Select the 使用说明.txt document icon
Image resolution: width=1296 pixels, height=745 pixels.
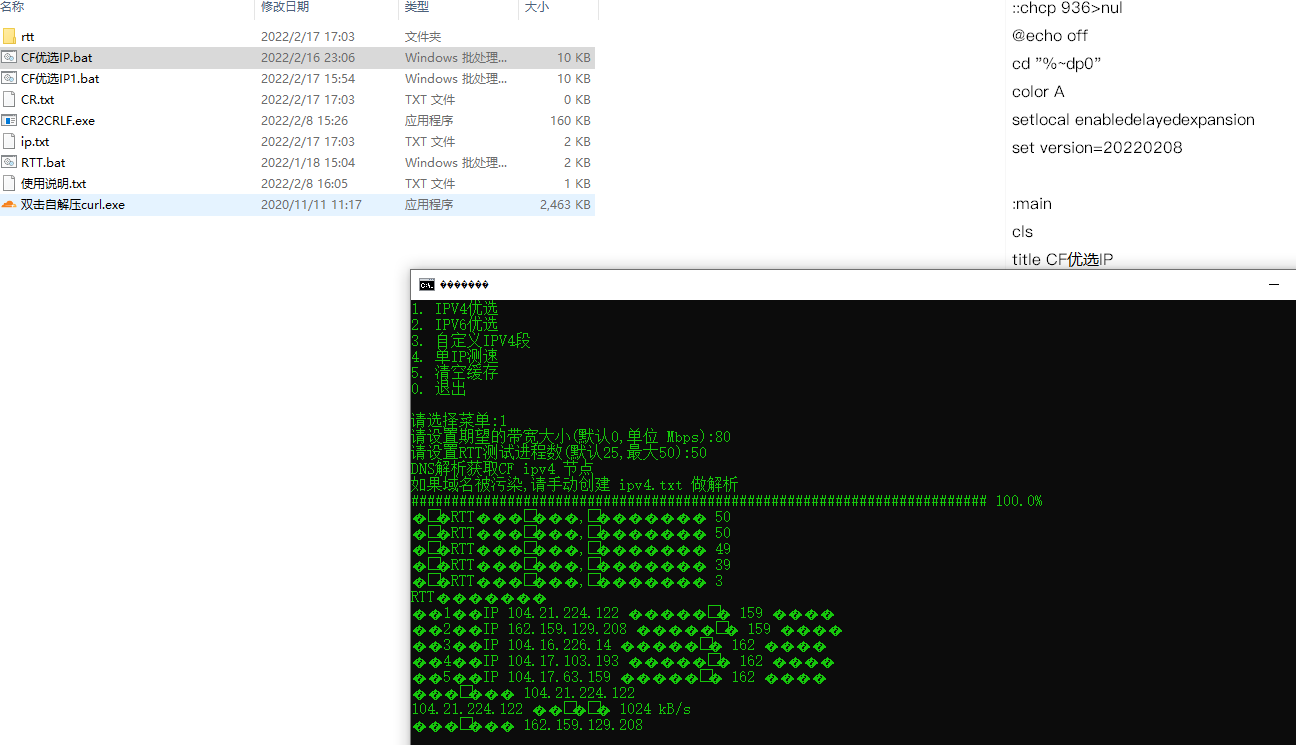pos(10,183)
